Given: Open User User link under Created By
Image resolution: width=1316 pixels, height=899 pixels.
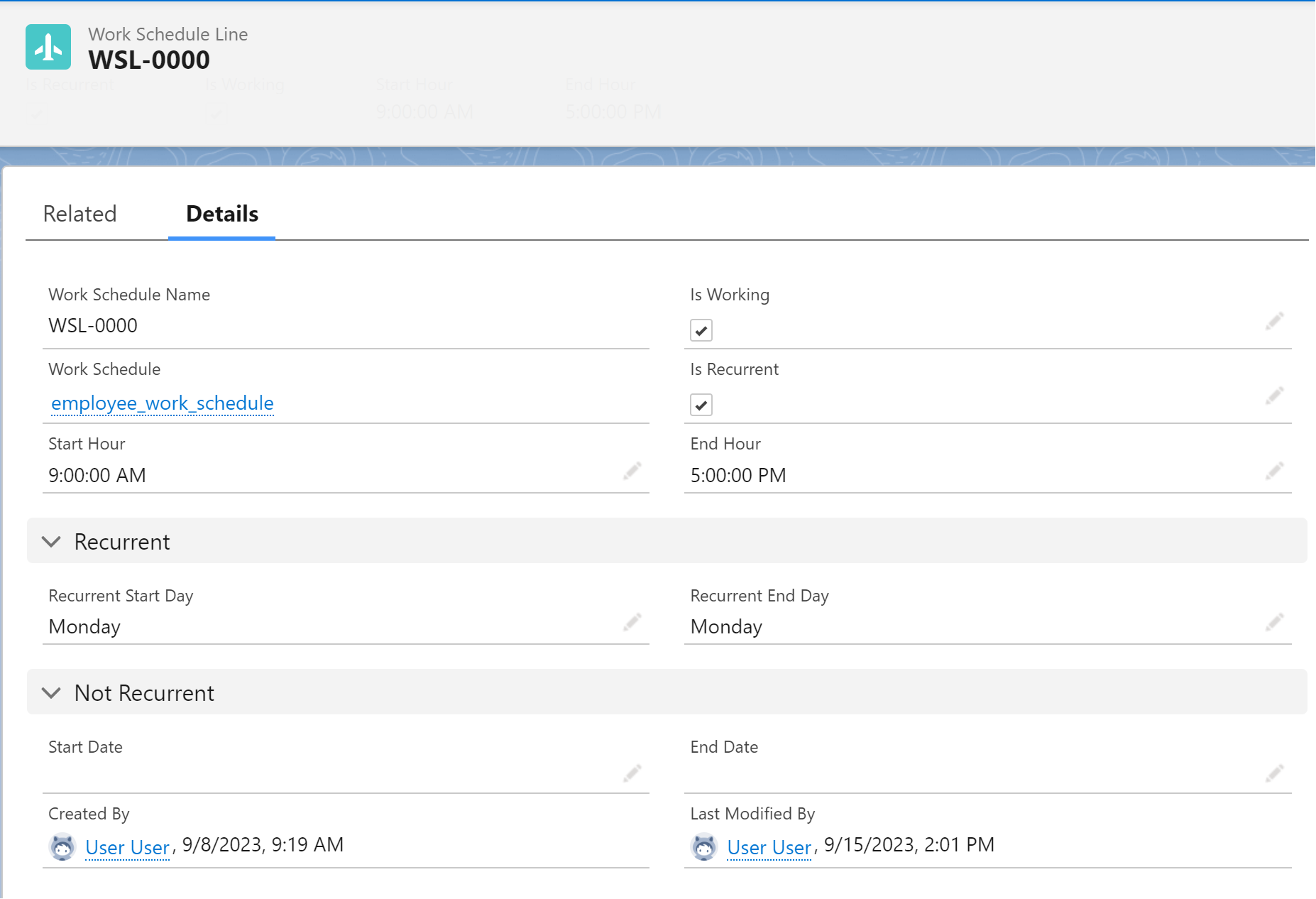Looking at the screenshot, I should [x=127, y=847].
